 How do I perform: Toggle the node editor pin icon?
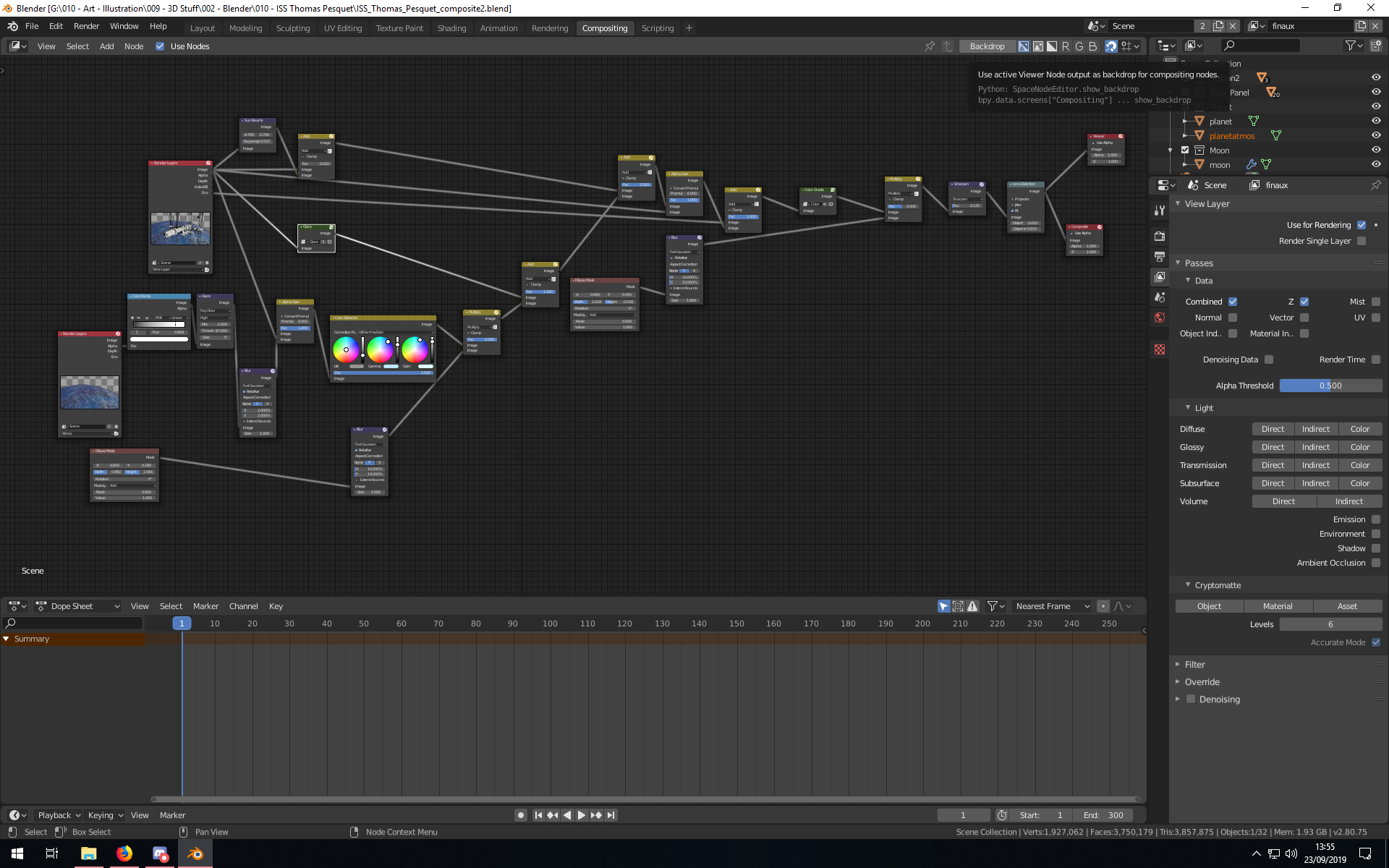pyautogui.click(x=930, y=46)
